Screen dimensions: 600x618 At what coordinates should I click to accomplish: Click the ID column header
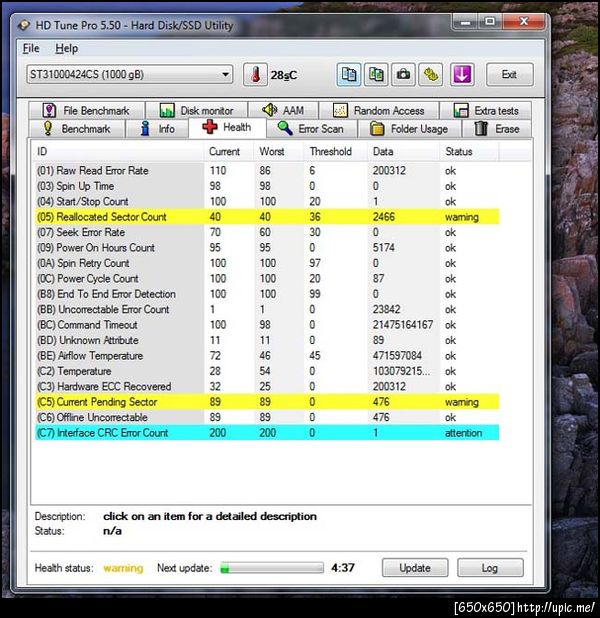pyautogui.click(x=117, y=152)
